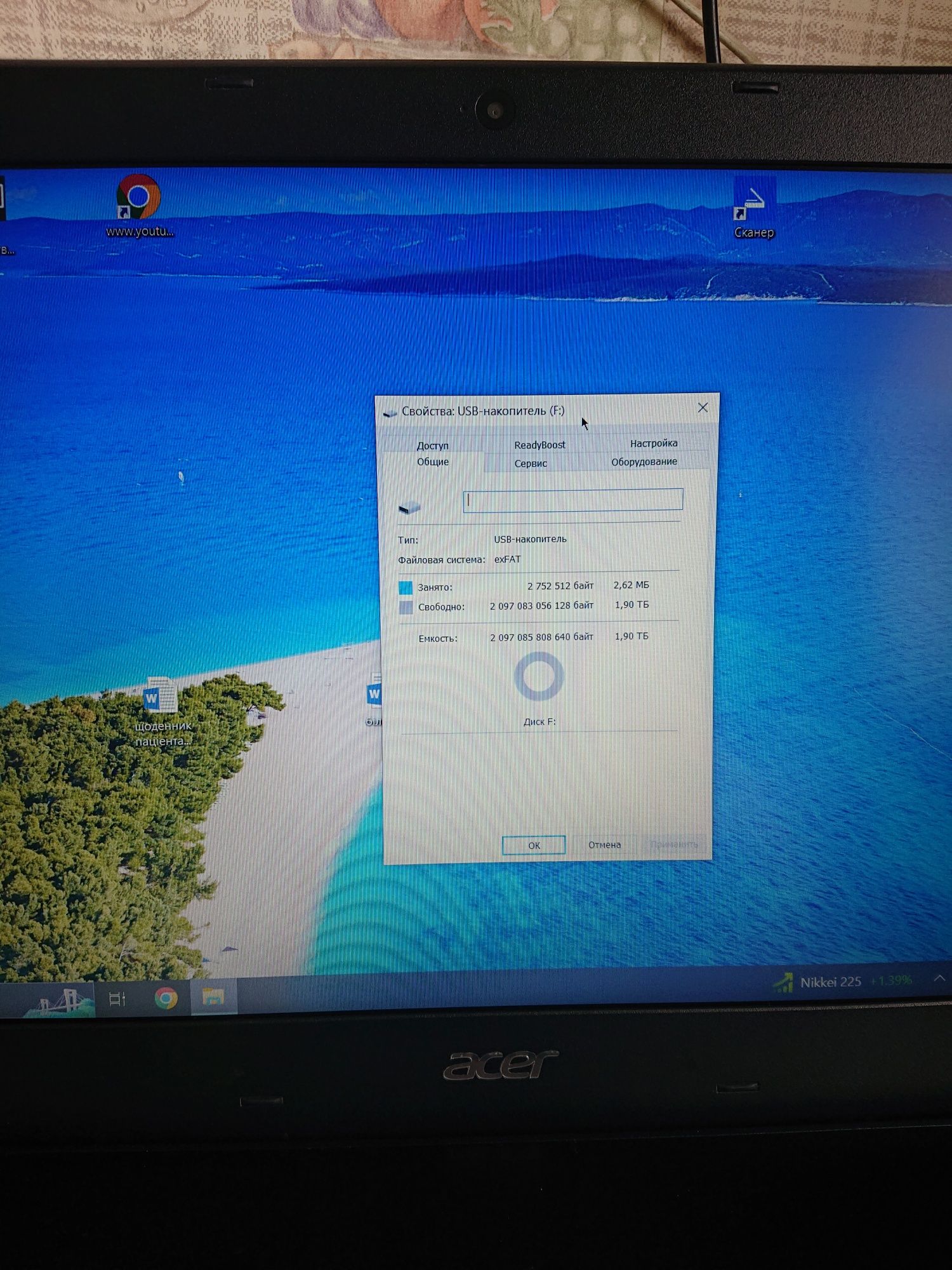Viewport: 952px width, 1270px height.
Task: Click the gray Свободно color square
Action: (x=406, y=608)
